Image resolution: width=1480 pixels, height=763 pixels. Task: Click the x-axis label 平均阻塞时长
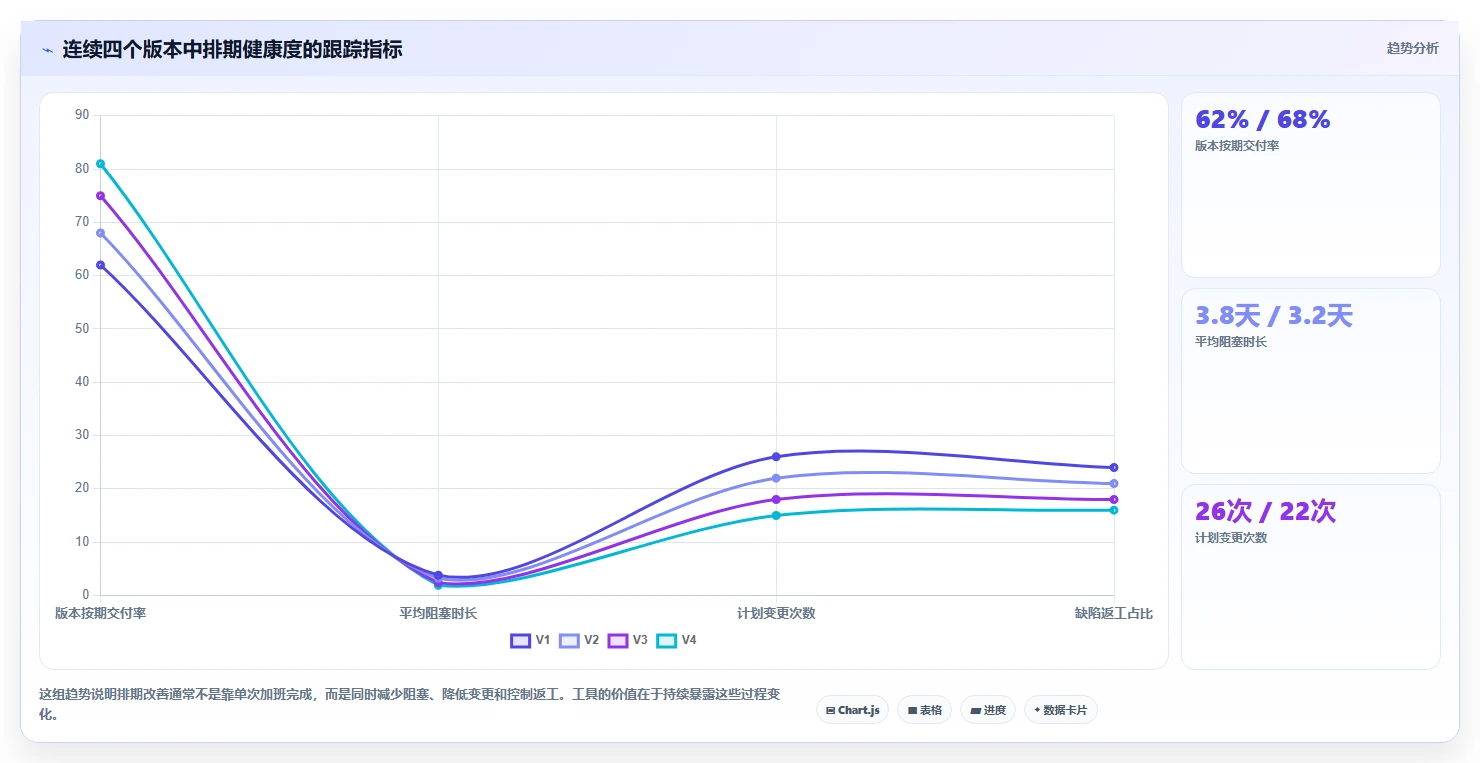point(438,613)
